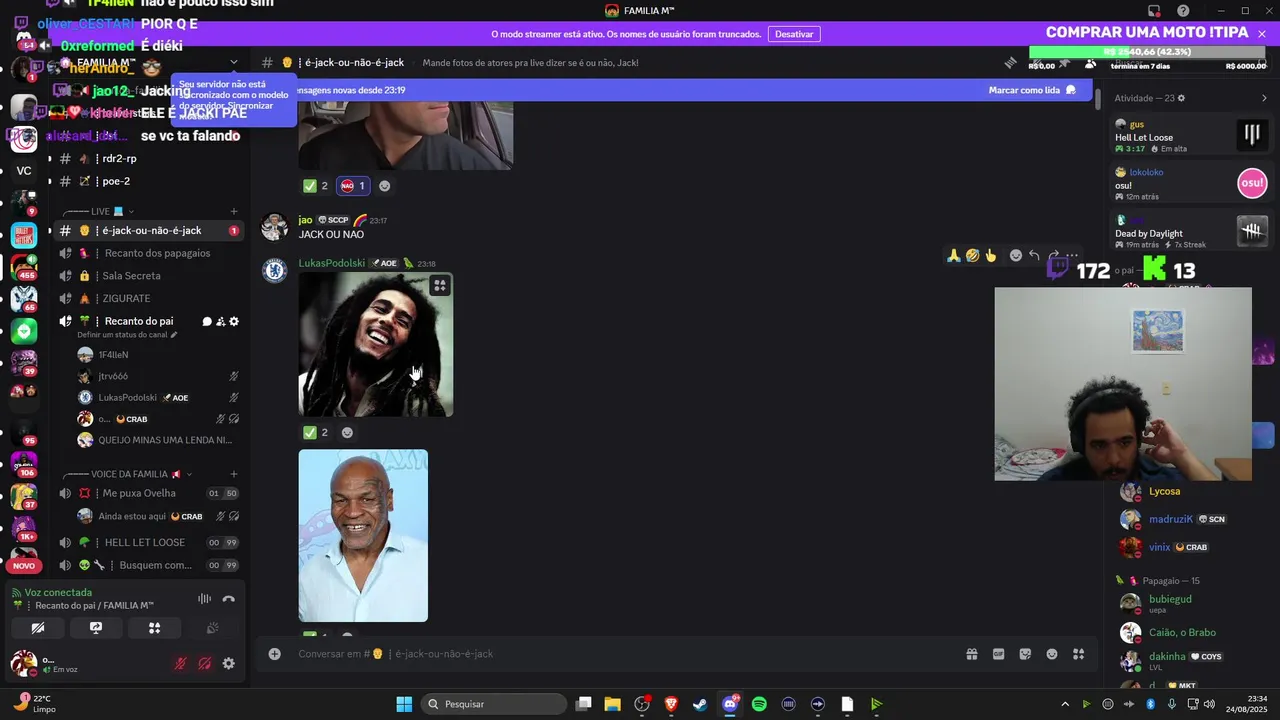The image size is (1280, 720).
Task: Click the image apps icon on Bob Marley photo
Action: coord(439,286)
